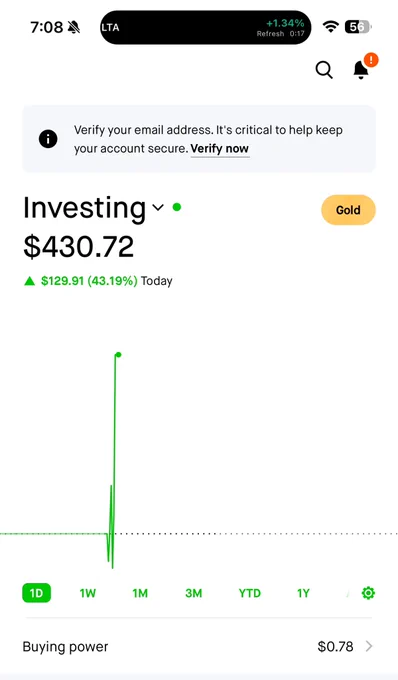This screenshot has height=680, width=398.
Task: Expand the Investing account dropdown chevron
Action: click(158, 207)
